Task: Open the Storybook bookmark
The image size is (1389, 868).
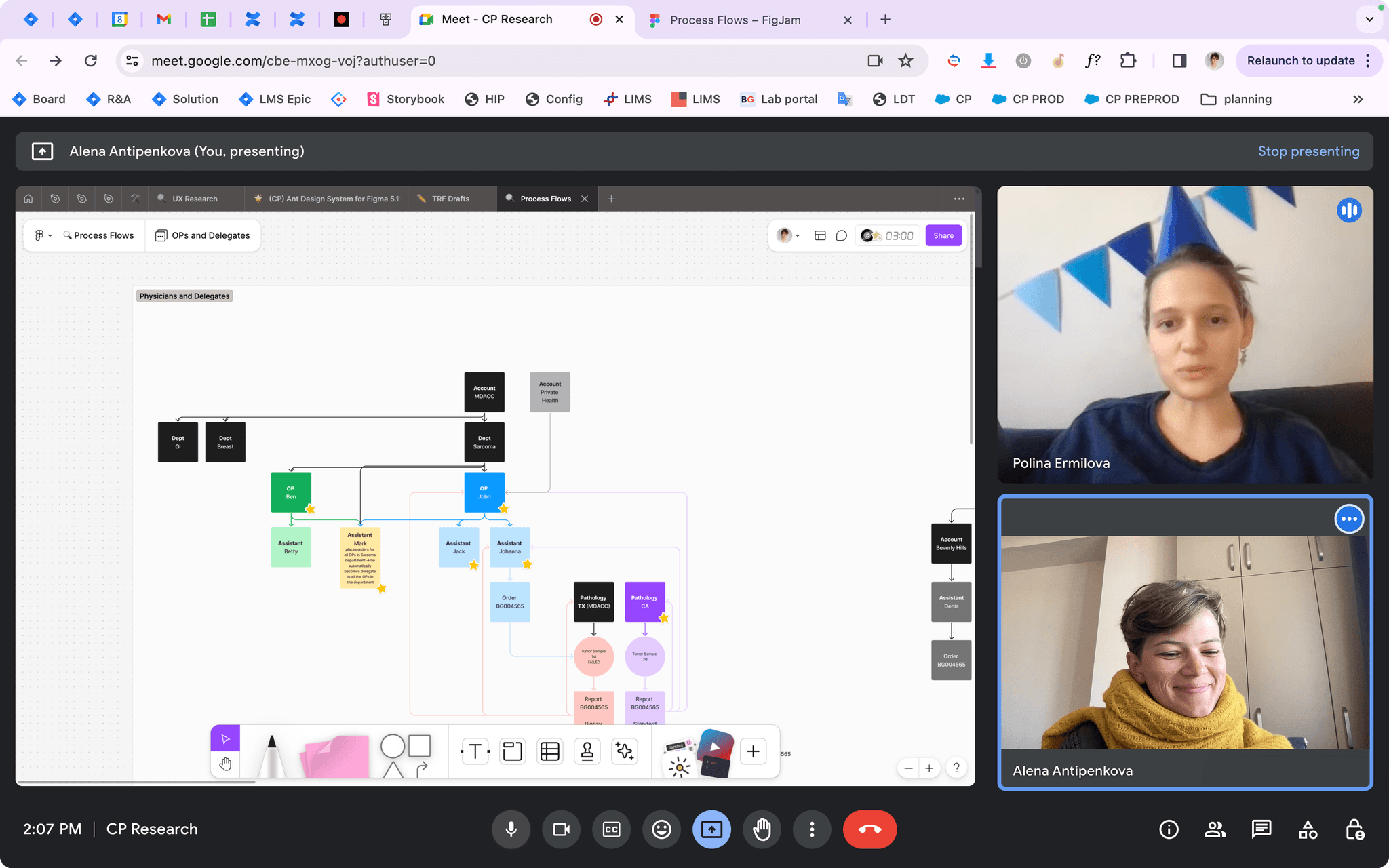Action: [x=406, y=99]
